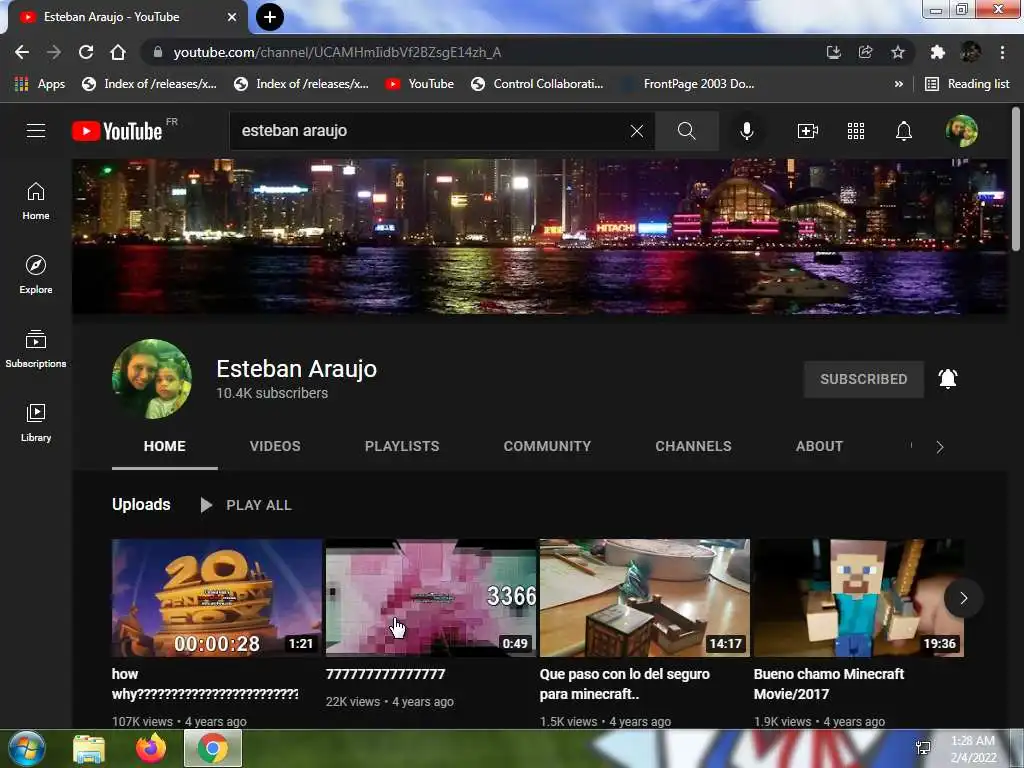Open the Chrome three-dot menu

point(1002,52)
